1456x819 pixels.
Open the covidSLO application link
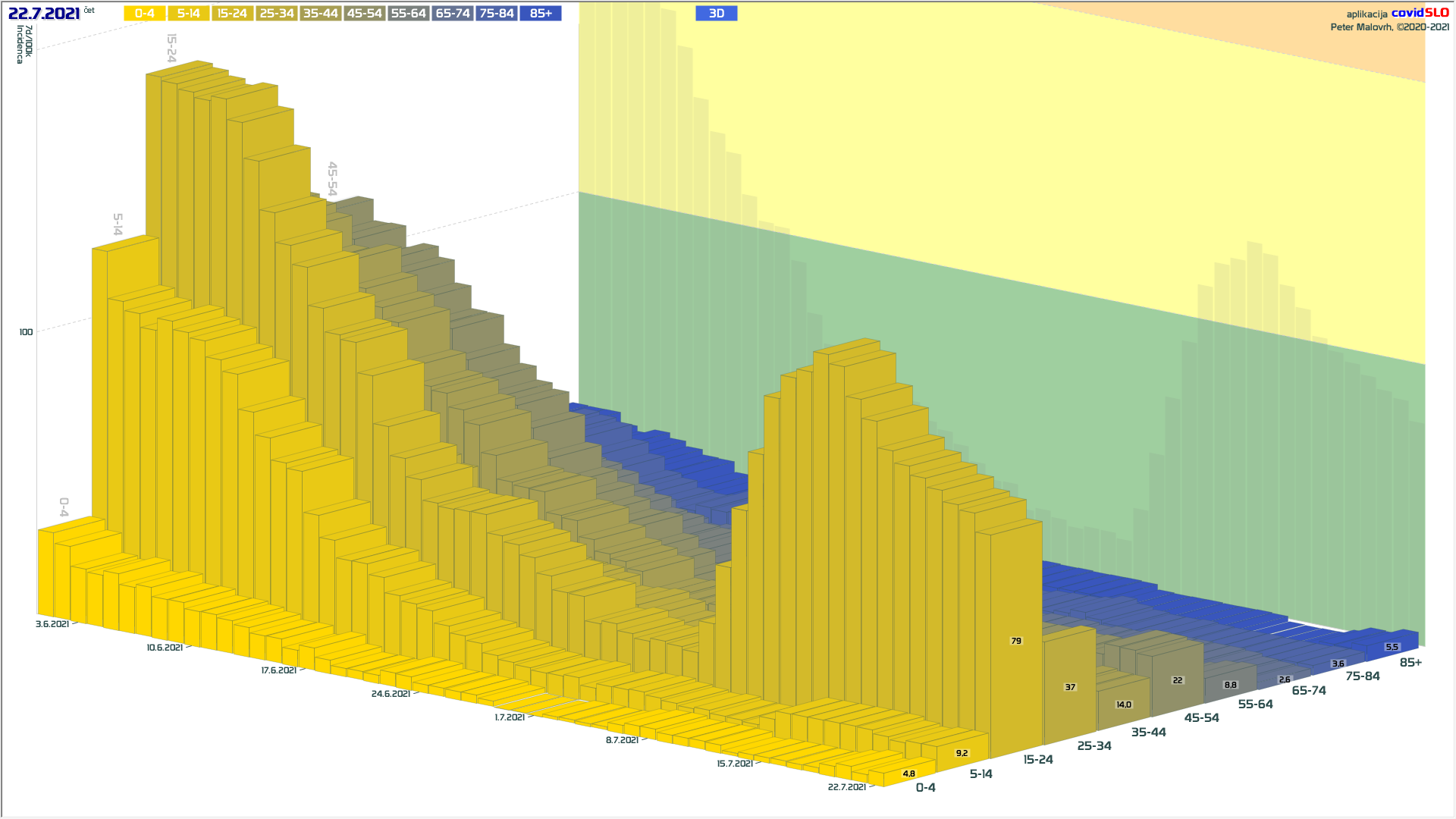tap(1419, 13)
